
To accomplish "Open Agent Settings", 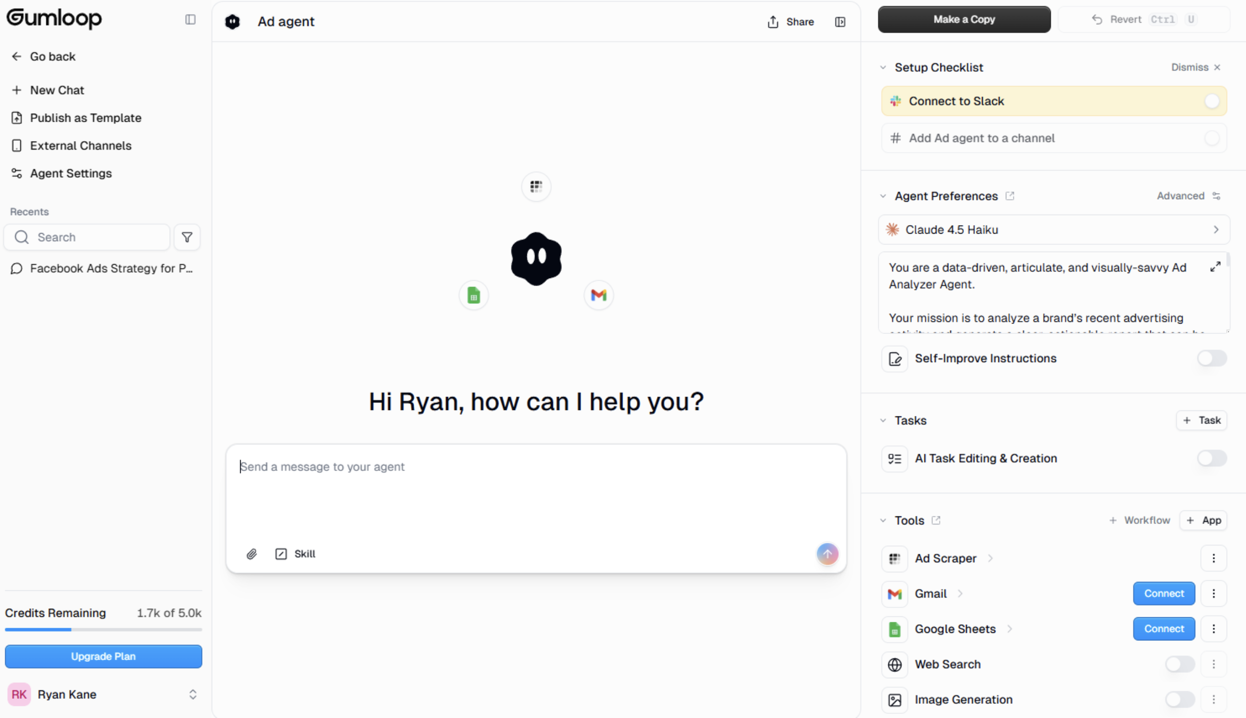I will point(61,174).
